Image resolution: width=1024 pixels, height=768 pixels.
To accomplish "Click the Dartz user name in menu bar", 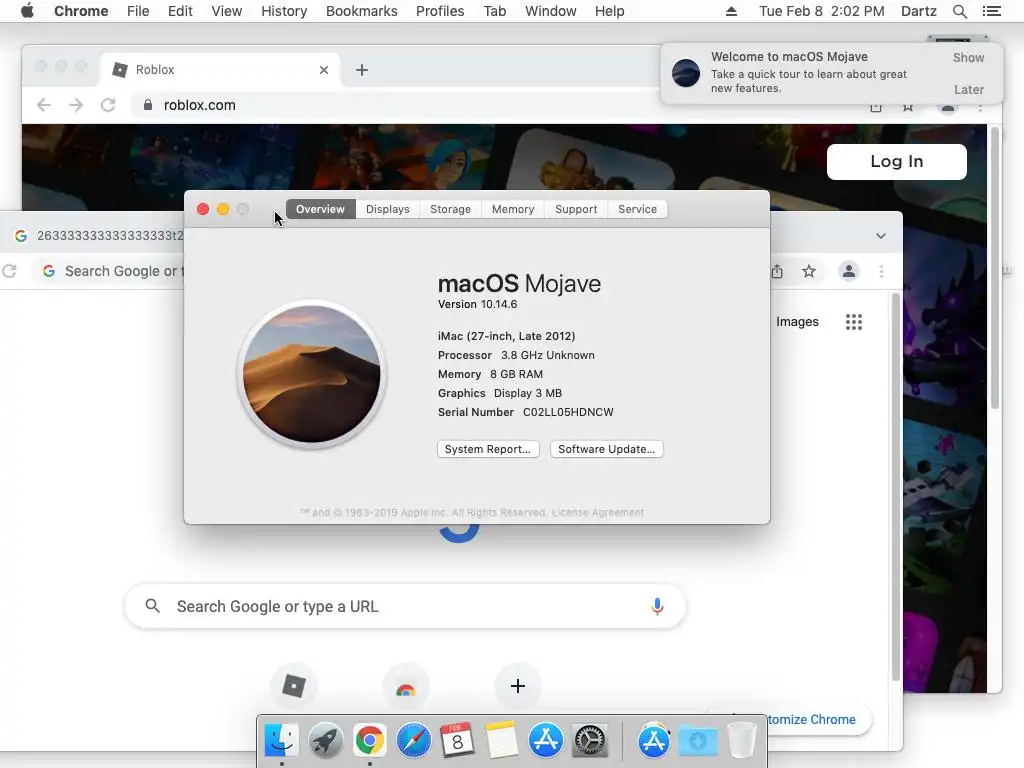I will click(x=918, y=11).
